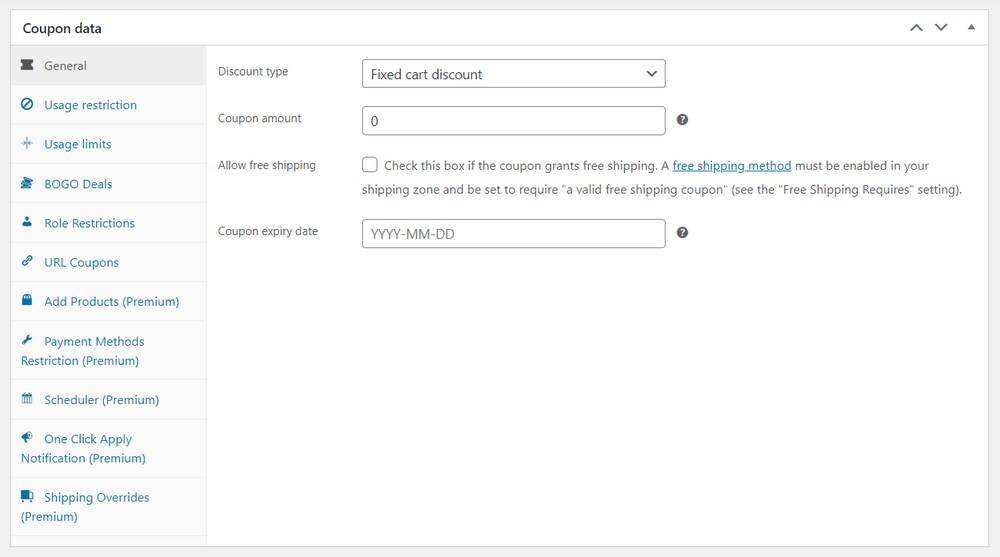Click the Scheduler calendar icon
Screen dimensions: 1000x557
click(27, 399)
